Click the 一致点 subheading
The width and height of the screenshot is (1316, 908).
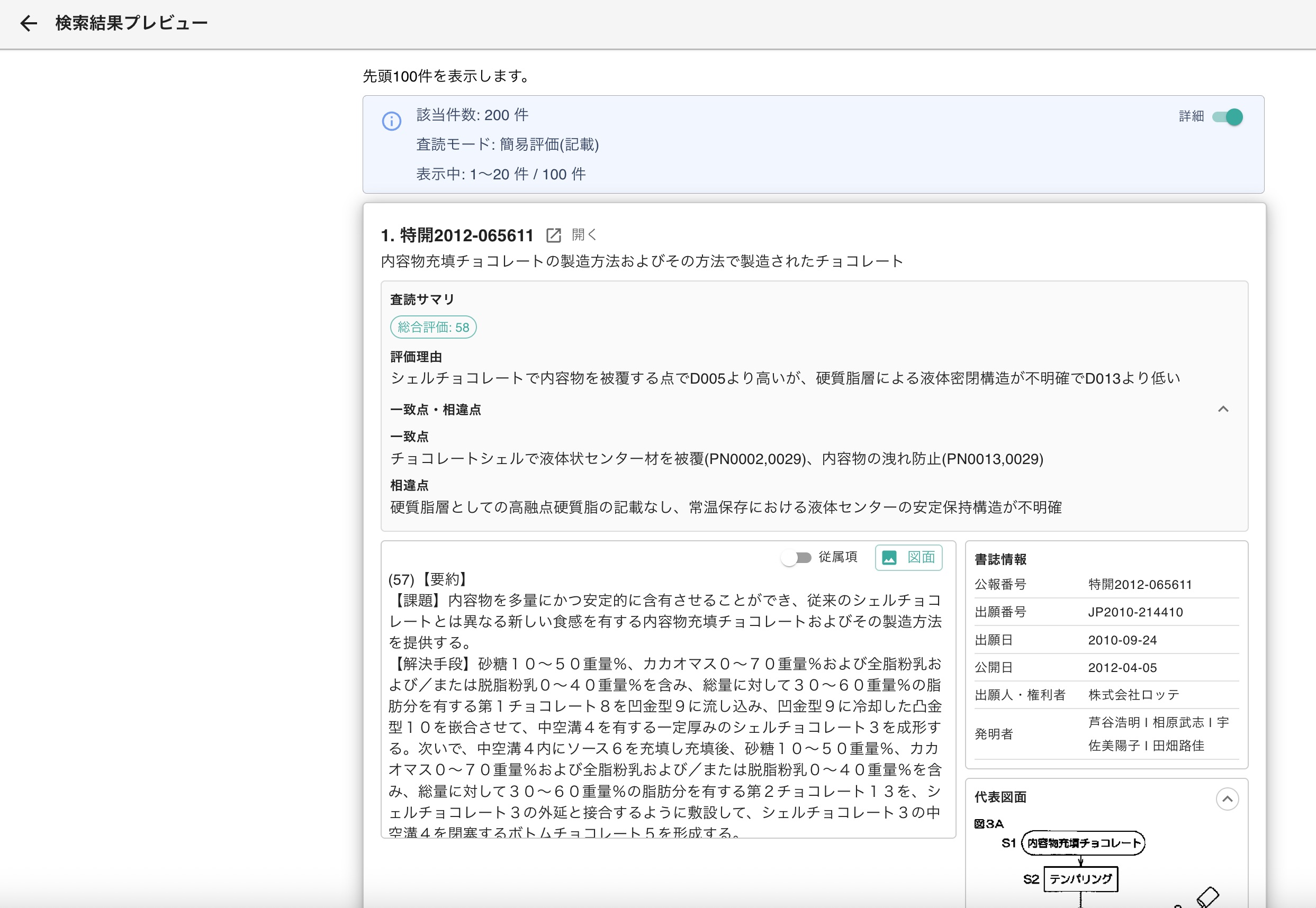coord(409,437)
